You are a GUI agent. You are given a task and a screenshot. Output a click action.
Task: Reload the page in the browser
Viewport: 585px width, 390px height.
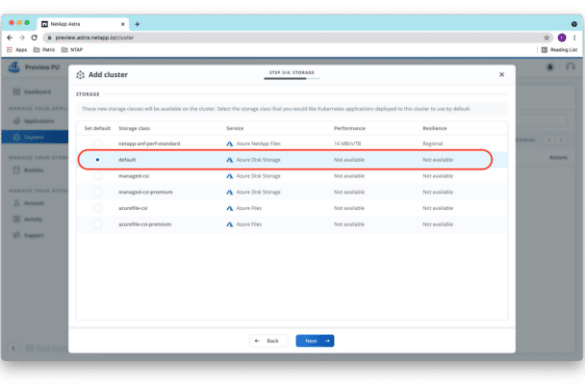click(34, 37)
